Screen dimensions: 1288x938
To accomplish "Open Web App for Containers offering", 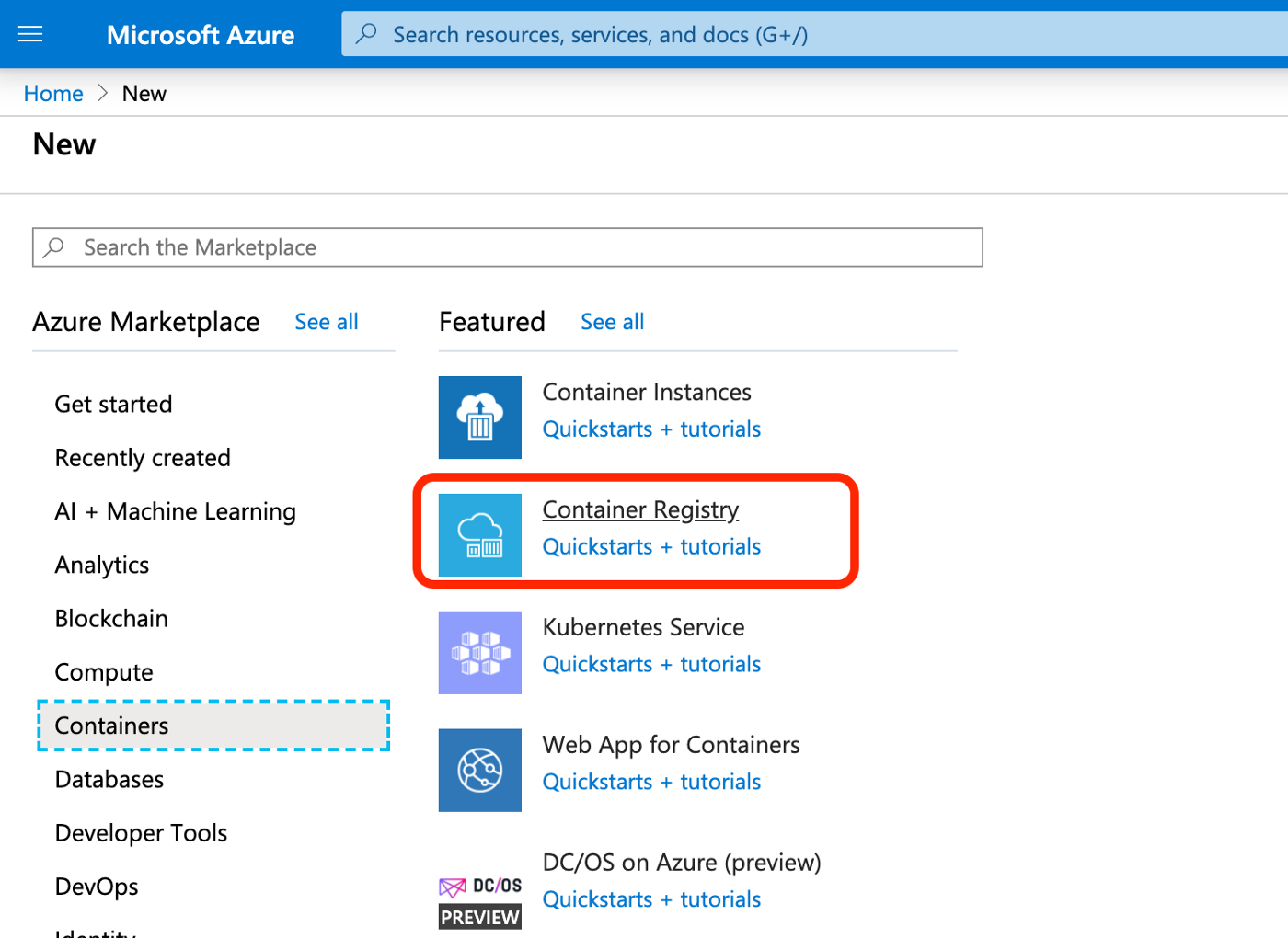I will pyautogui.click(x=672, y=746).
